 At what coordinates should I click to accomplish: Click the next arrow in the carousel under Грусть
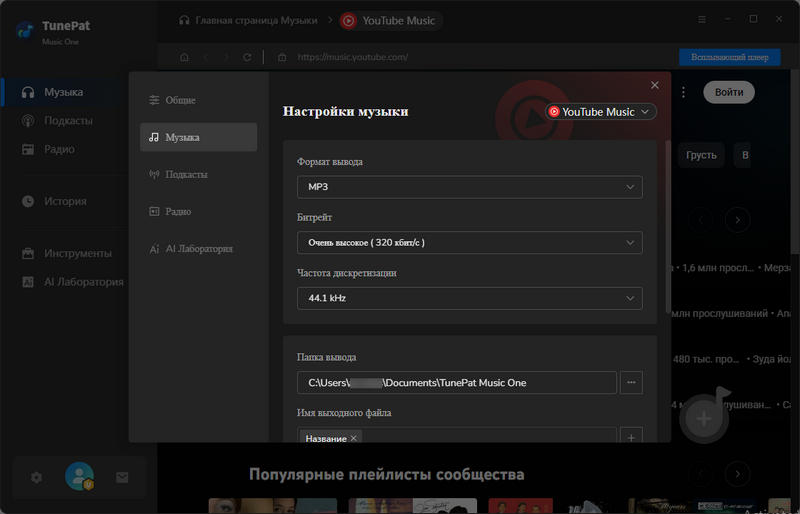737,221
